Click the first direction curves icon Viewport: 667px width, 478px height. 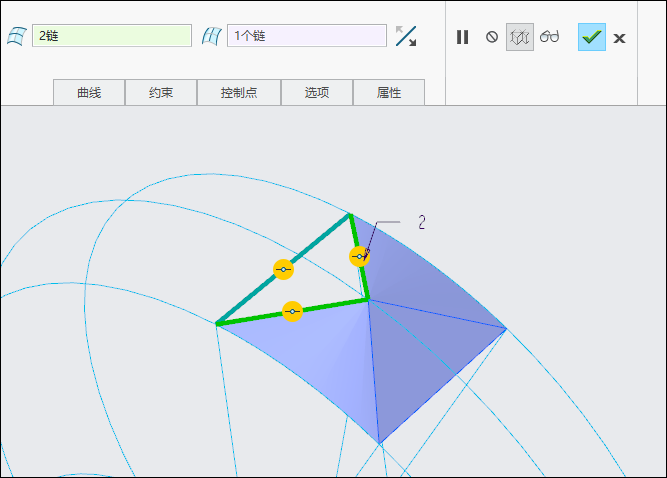(x=17, y=36)
